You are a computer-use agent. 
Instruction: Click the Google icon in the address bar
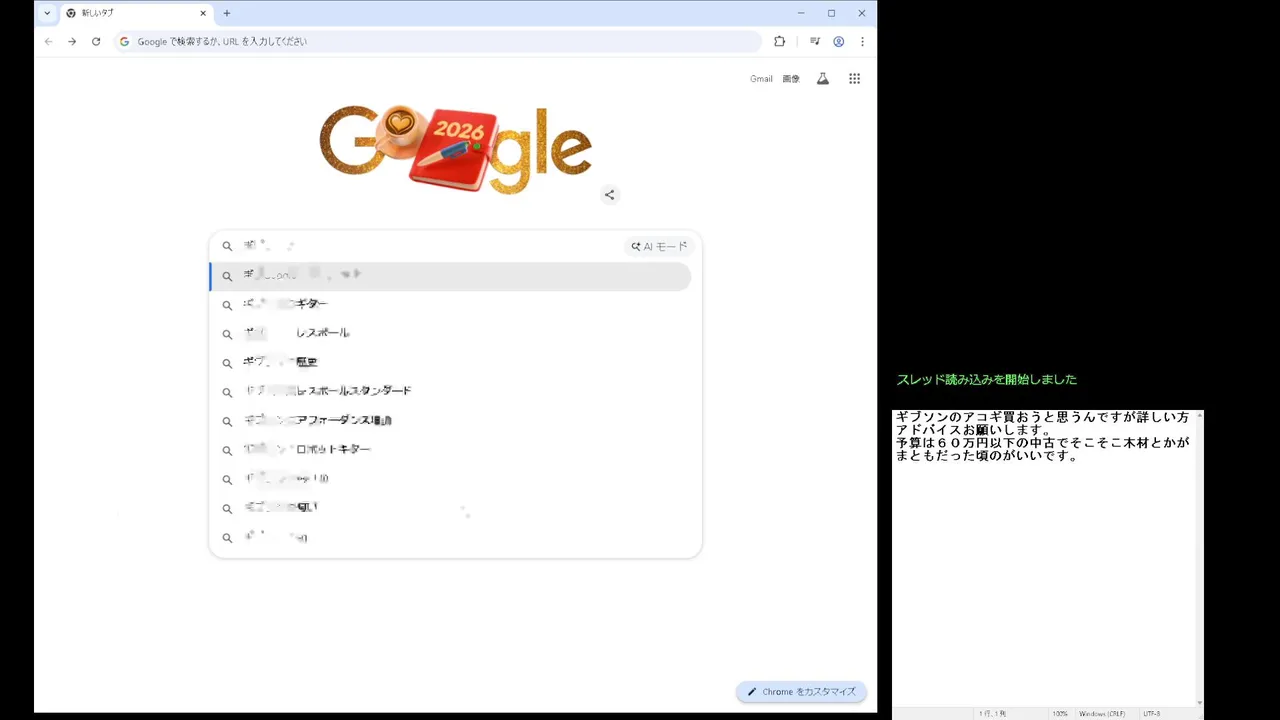[x=125, y=41]
